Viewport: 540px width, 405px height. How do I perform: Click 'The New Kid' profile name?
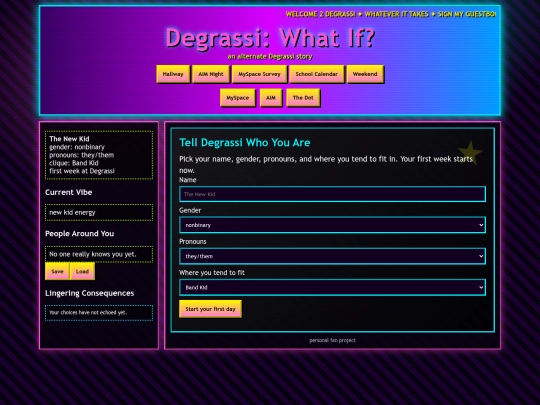69,139
